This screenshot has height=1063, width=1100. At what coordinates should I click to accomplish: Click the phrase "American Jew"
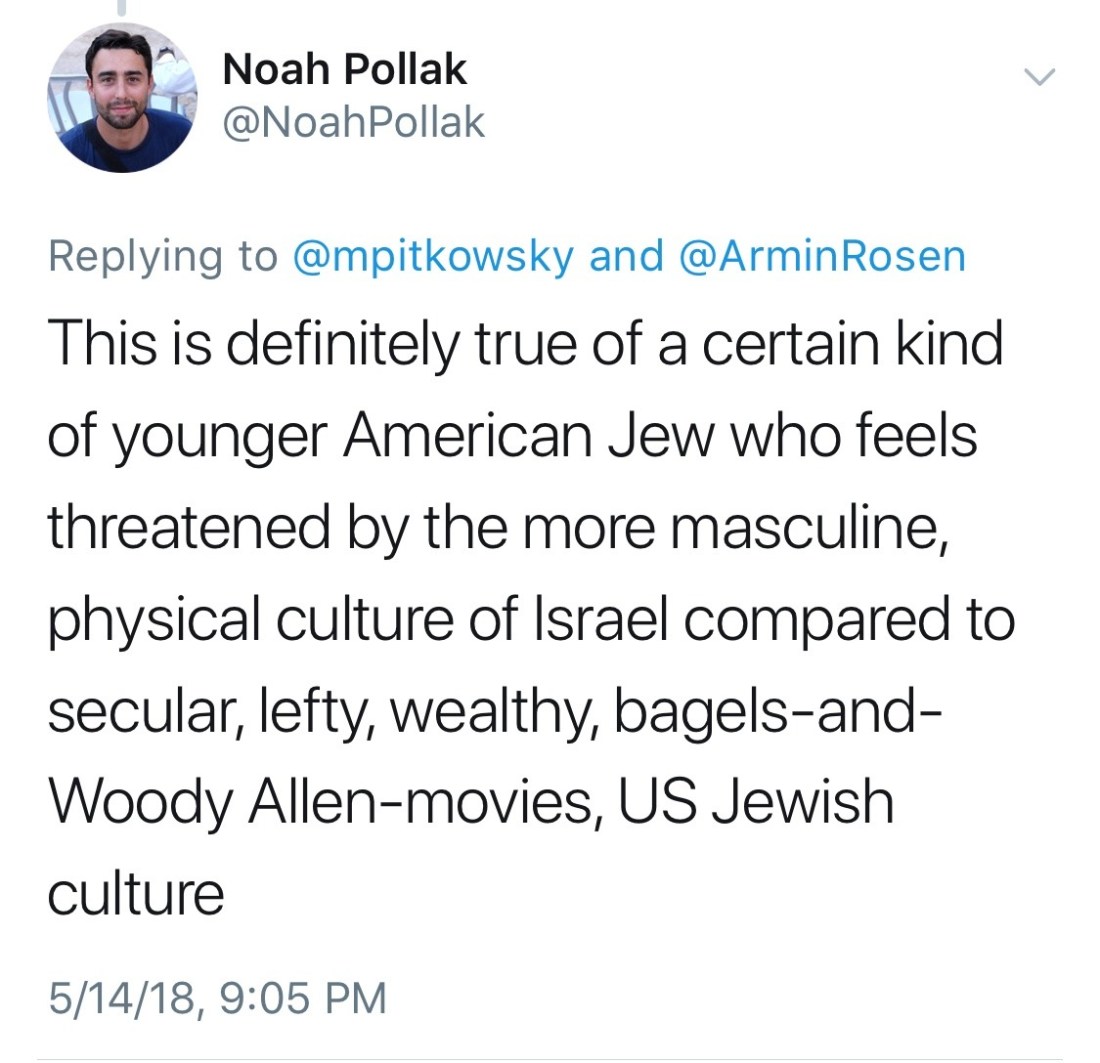pos(535,436)
